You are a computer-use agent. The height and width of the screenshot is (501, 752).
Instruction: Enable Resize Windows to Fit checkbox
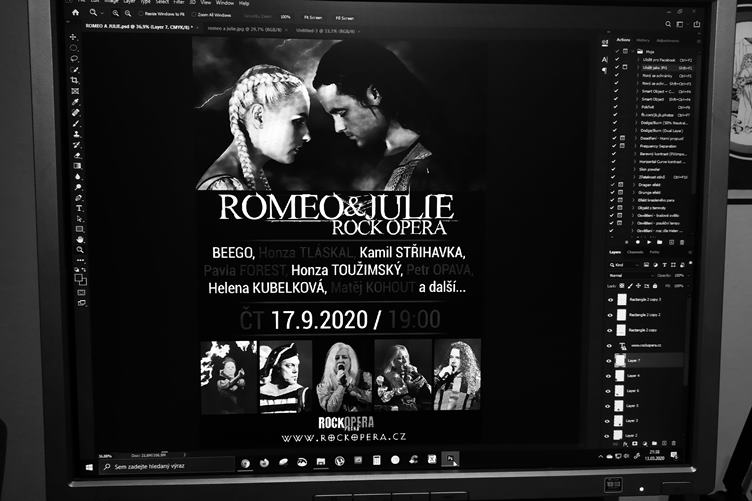coord(141,14)
